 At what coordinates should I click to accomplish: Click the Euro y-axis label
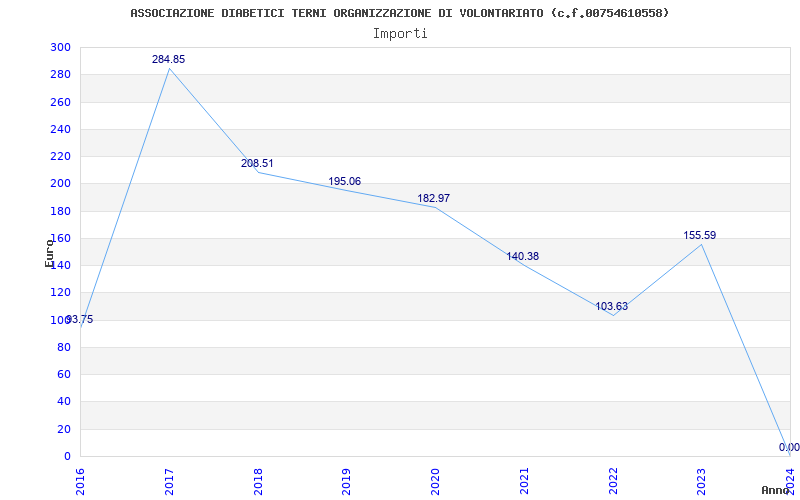pyautogui.click(x=49, y=254)
